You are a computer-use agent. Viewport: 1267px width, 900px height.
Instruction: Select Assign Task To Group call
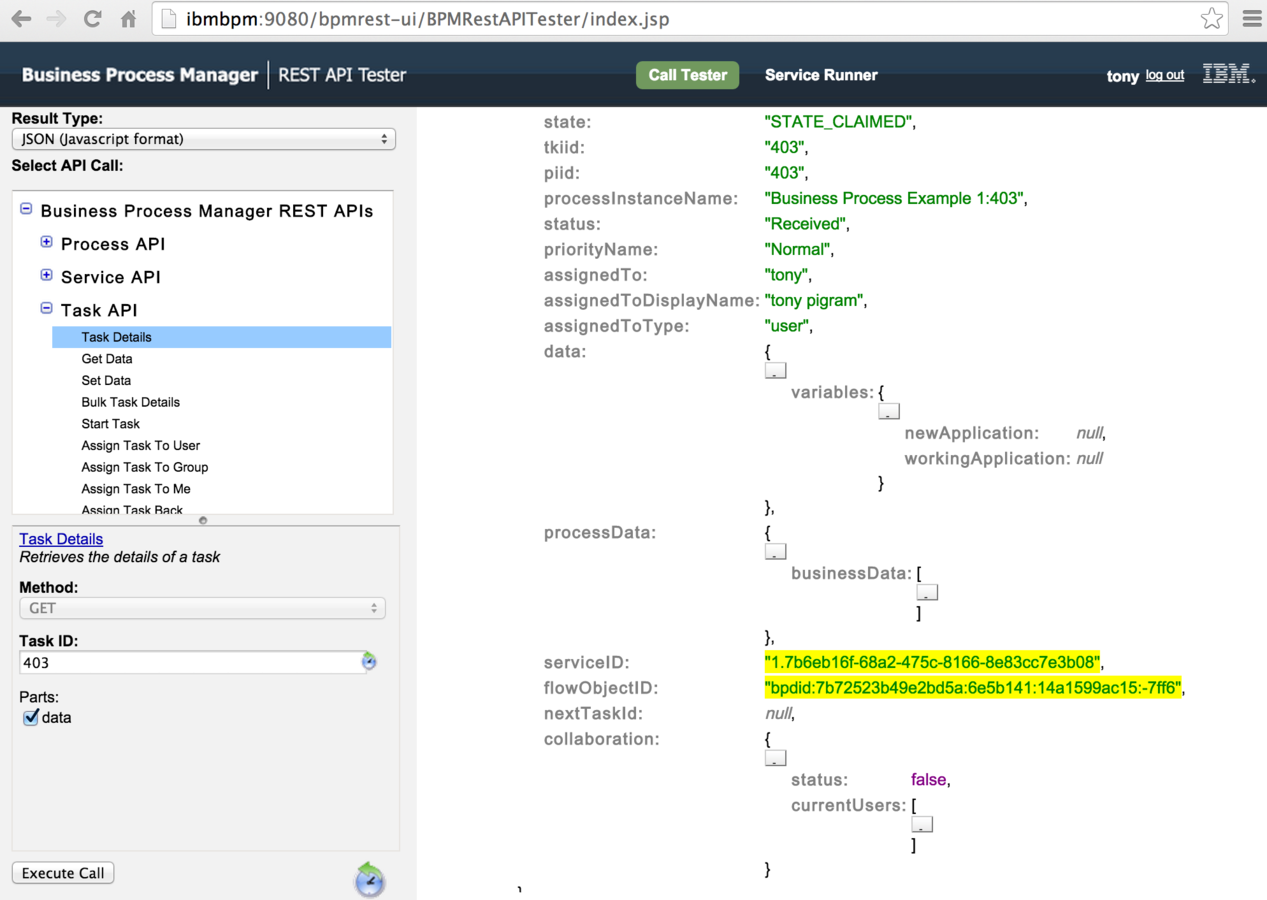pyautogui.click(x=145, y=467)
